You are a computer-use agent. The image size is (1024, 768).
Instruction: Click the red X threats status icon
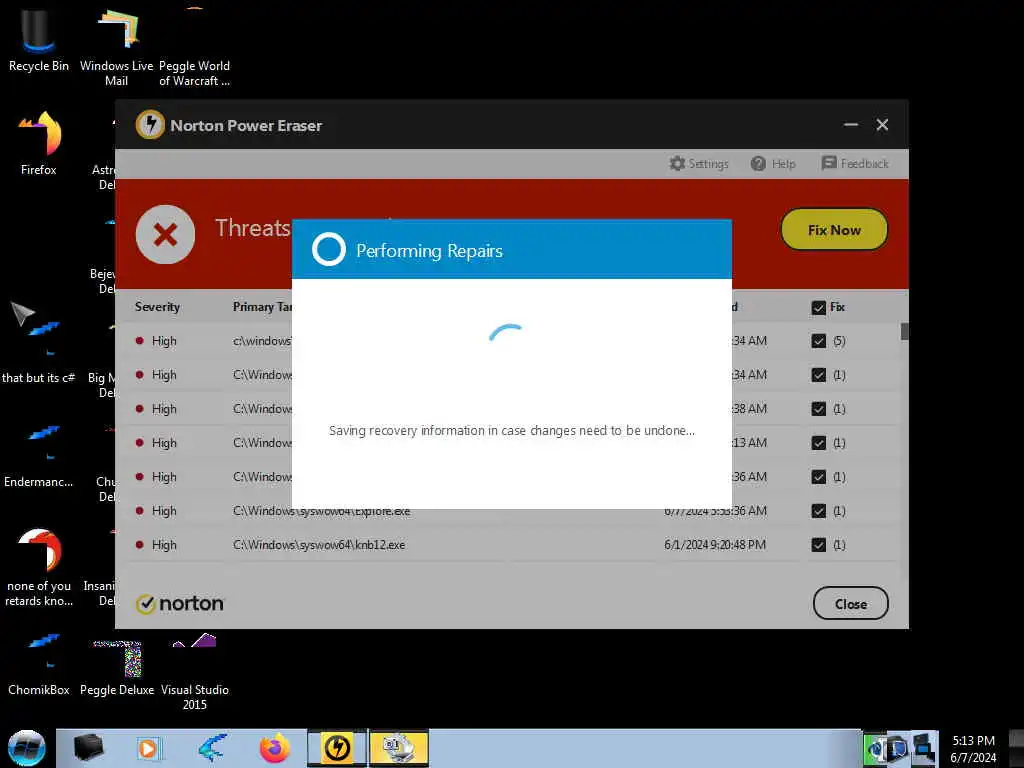(165, 234)
